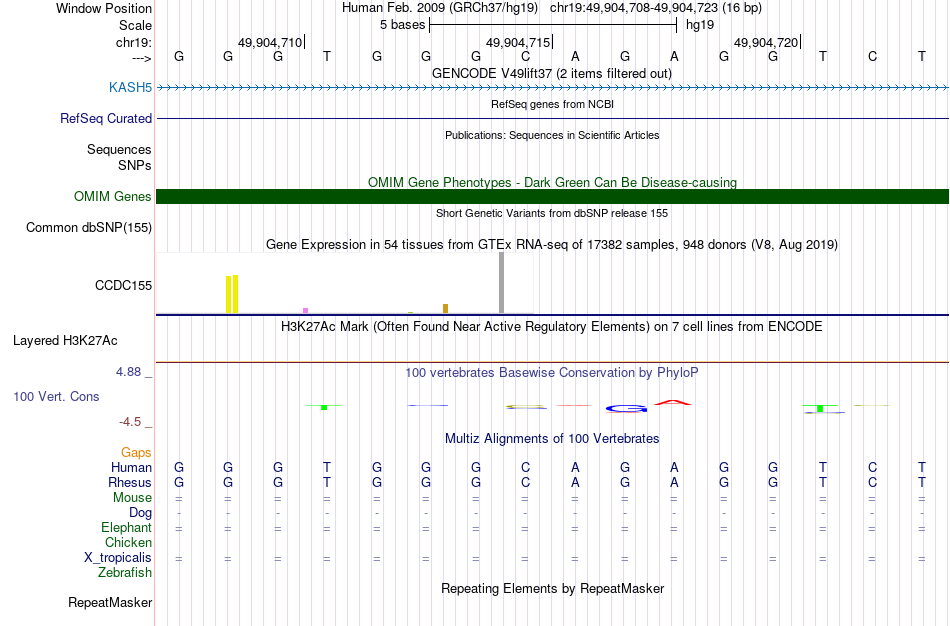Image resolution: width=950 pixels, height=626 pixels.
Task: Click the red A conservation logo letter
Action: (x=673, y=402)
